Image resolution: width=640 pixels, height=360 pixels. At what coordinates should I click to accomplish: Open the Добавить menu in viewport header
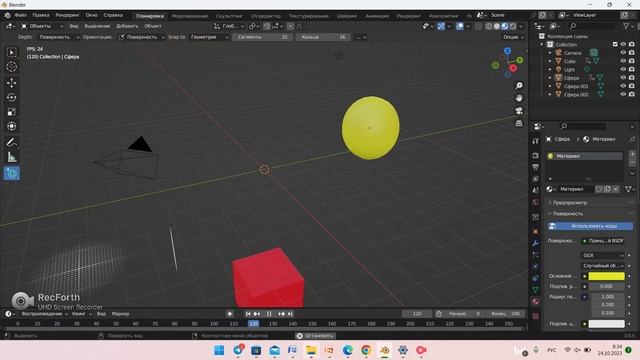point(127,26)
